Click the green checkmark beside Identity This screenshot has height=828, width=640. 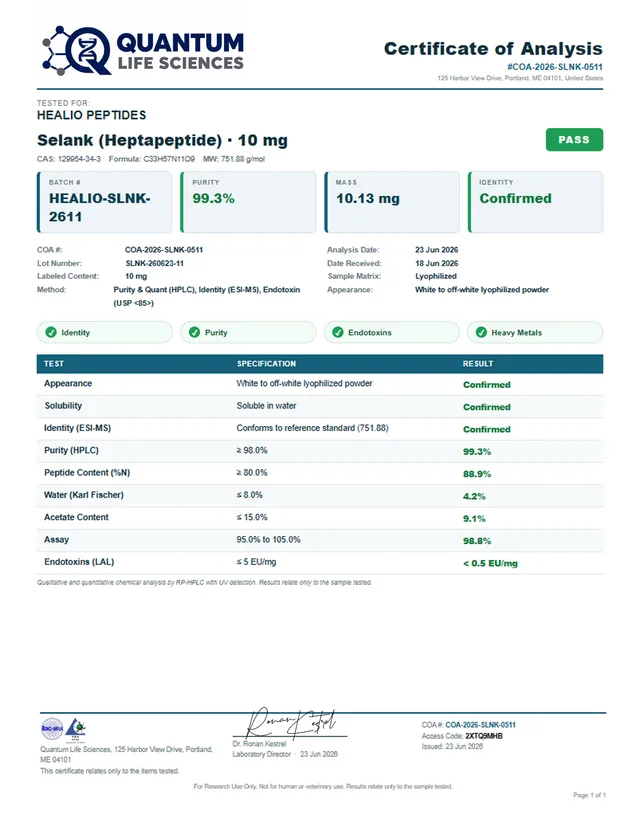pos(51,332)
